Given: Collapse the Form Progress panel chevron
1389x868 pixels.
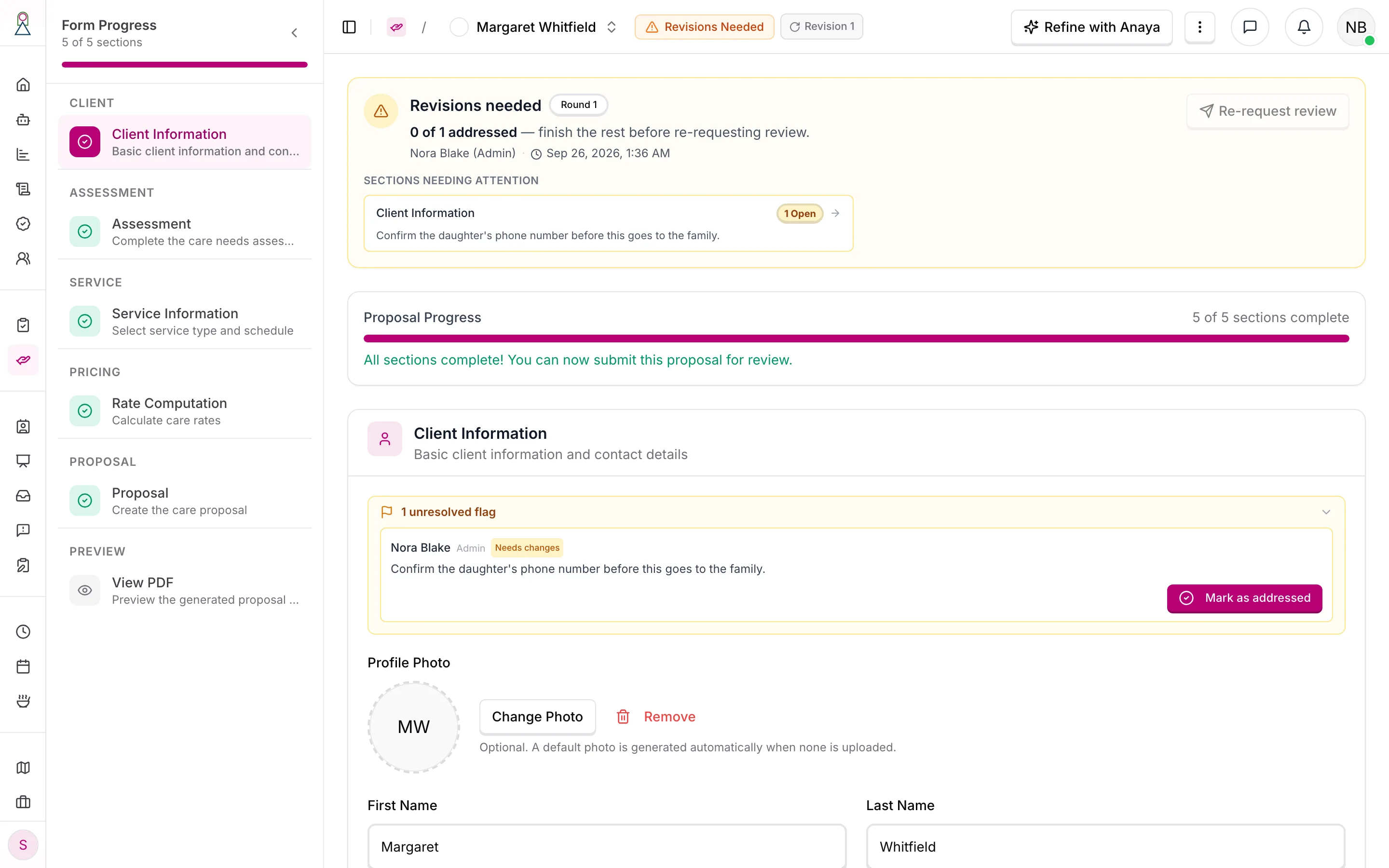Looking at the screenshot, I should pos(295,33).
